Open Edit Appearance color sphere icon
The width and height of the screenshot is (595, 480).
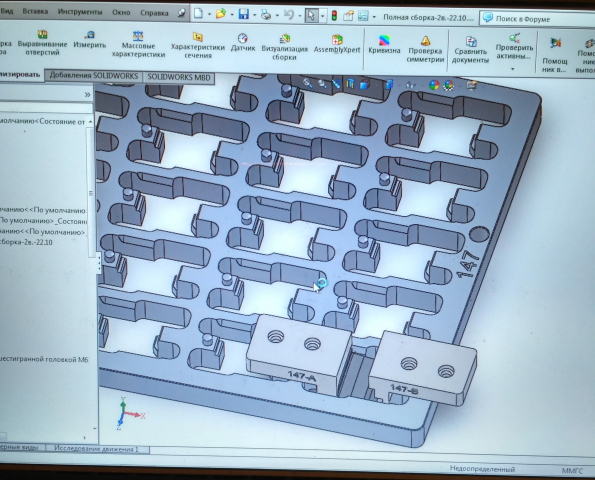(434, 85)
